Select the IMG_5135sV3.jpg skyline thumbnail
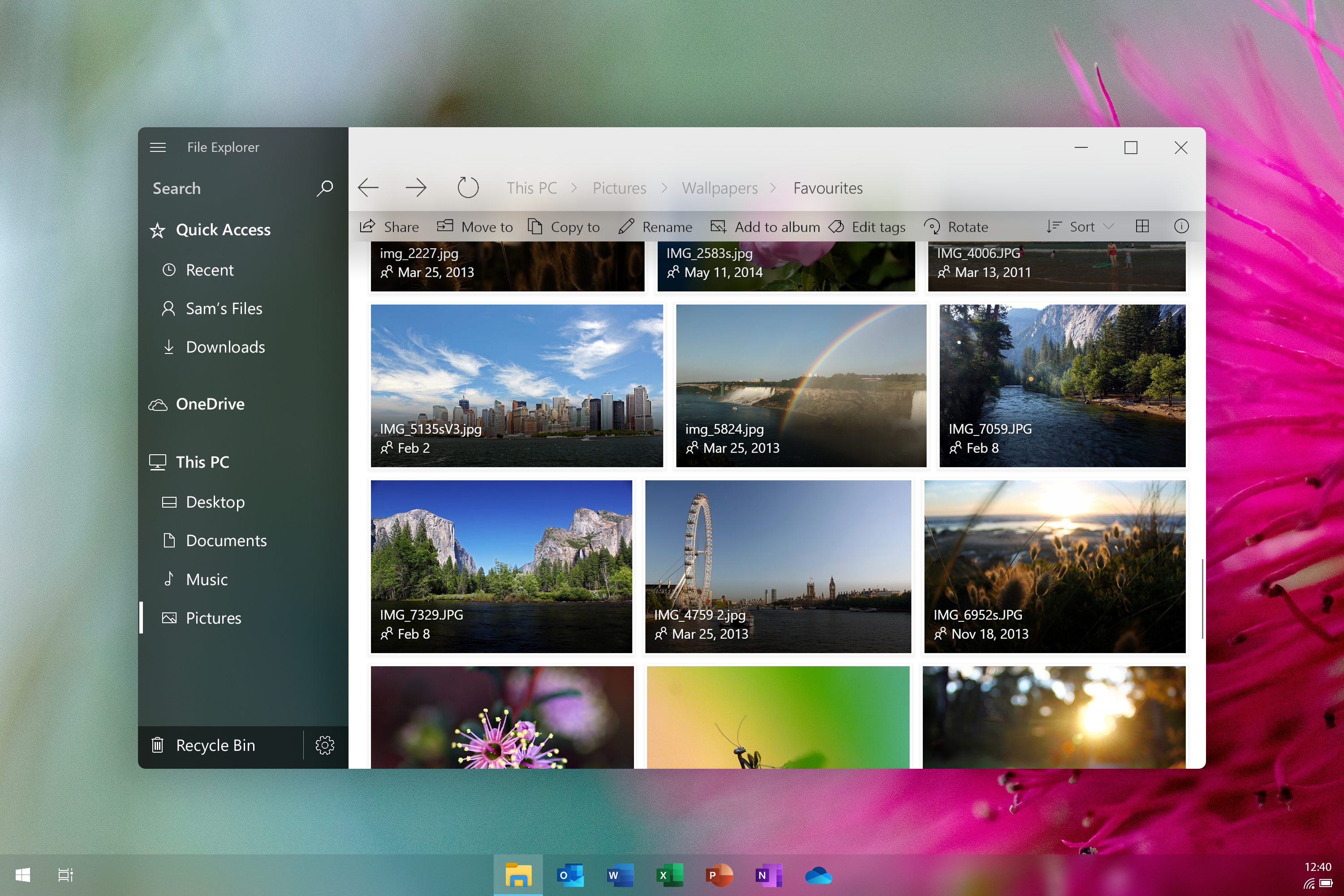Image resolution: width=1344 pixels, height=896 pixels. coord(517,386)
